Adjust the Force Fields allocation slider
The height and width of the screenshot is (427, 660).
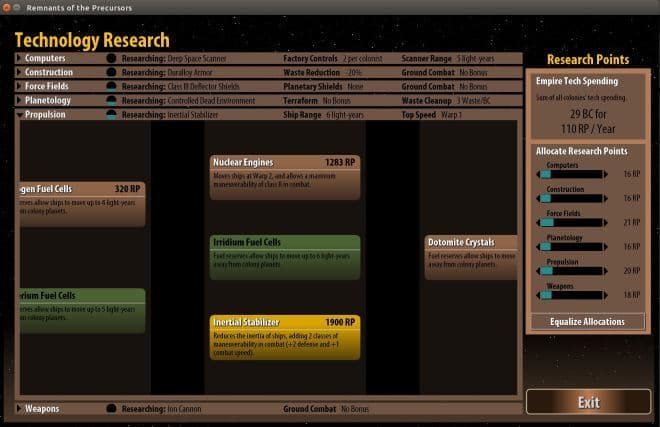[x=572, y=223]
